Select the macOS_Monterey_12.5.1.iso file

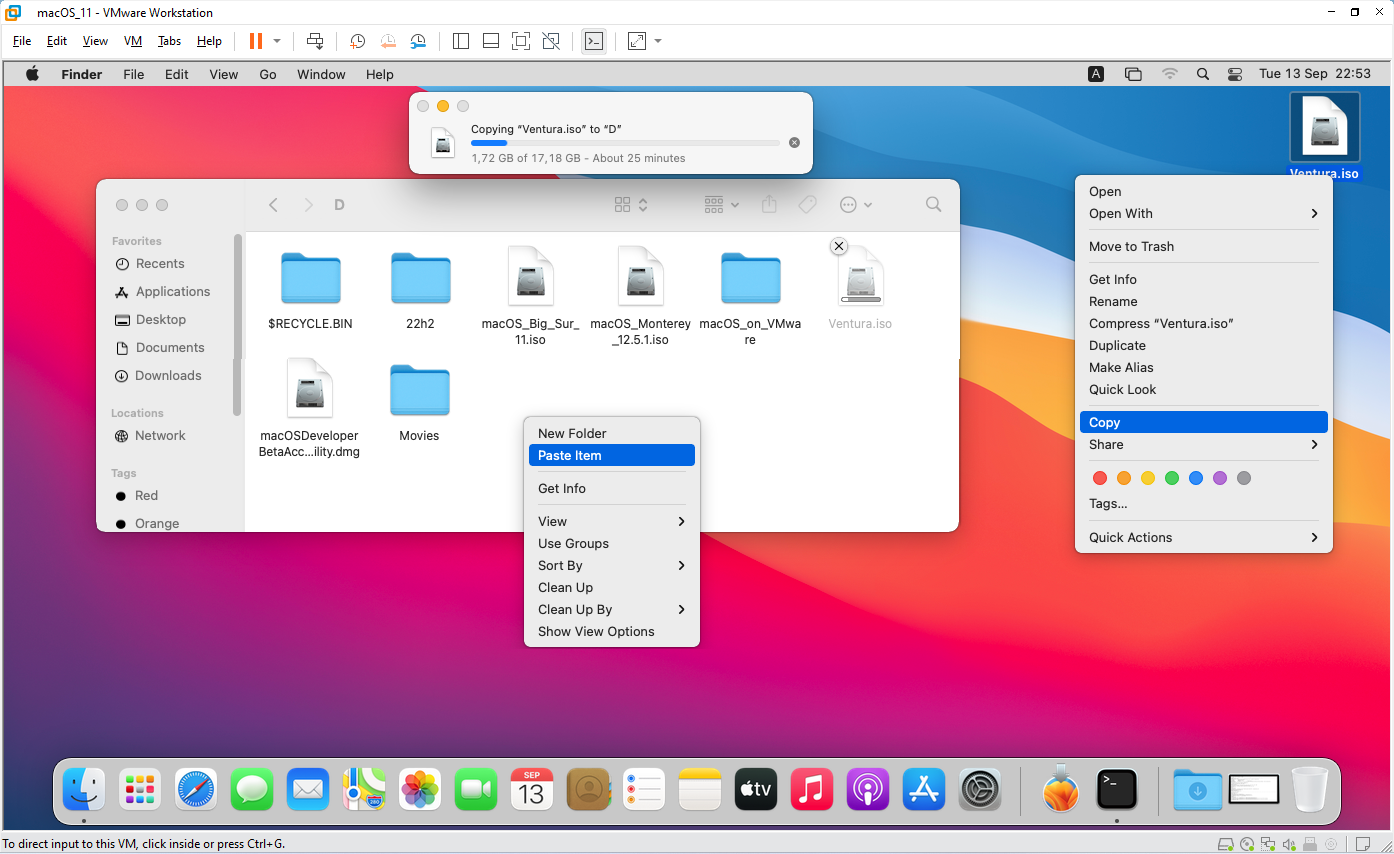(x=640, y=296)
